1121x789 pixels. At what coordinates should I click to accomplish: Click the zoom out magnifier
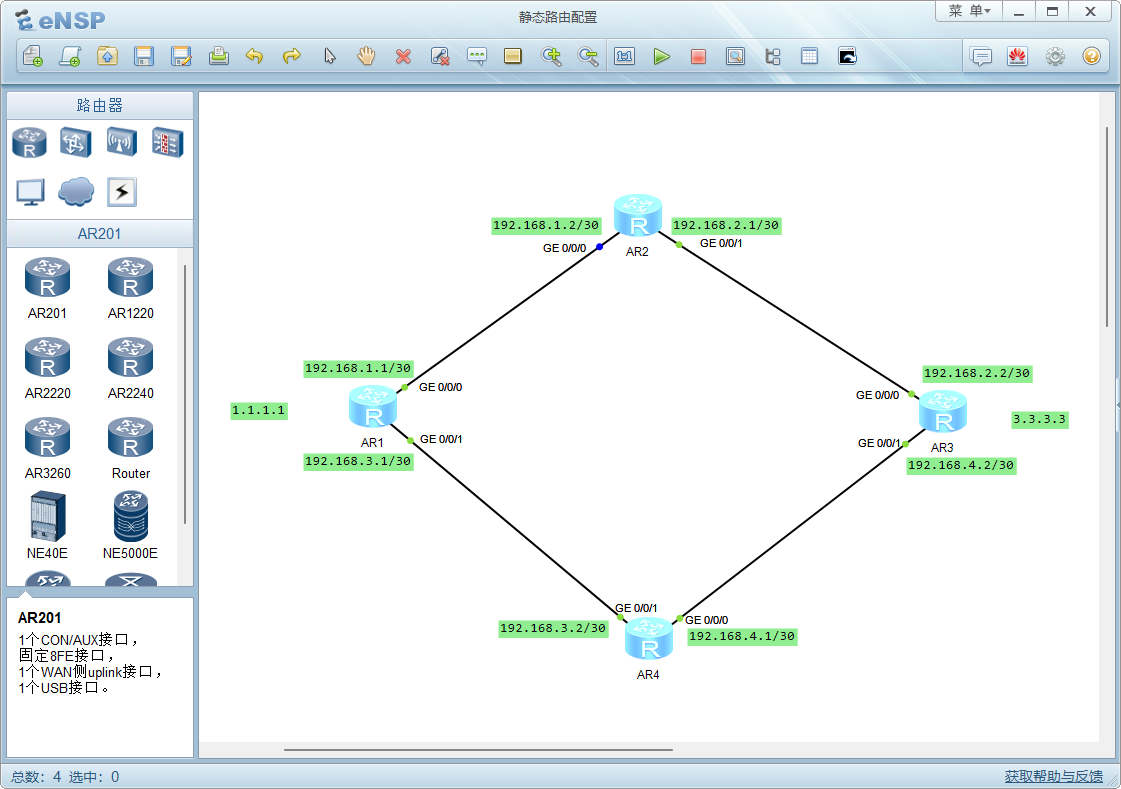(588, 56)
